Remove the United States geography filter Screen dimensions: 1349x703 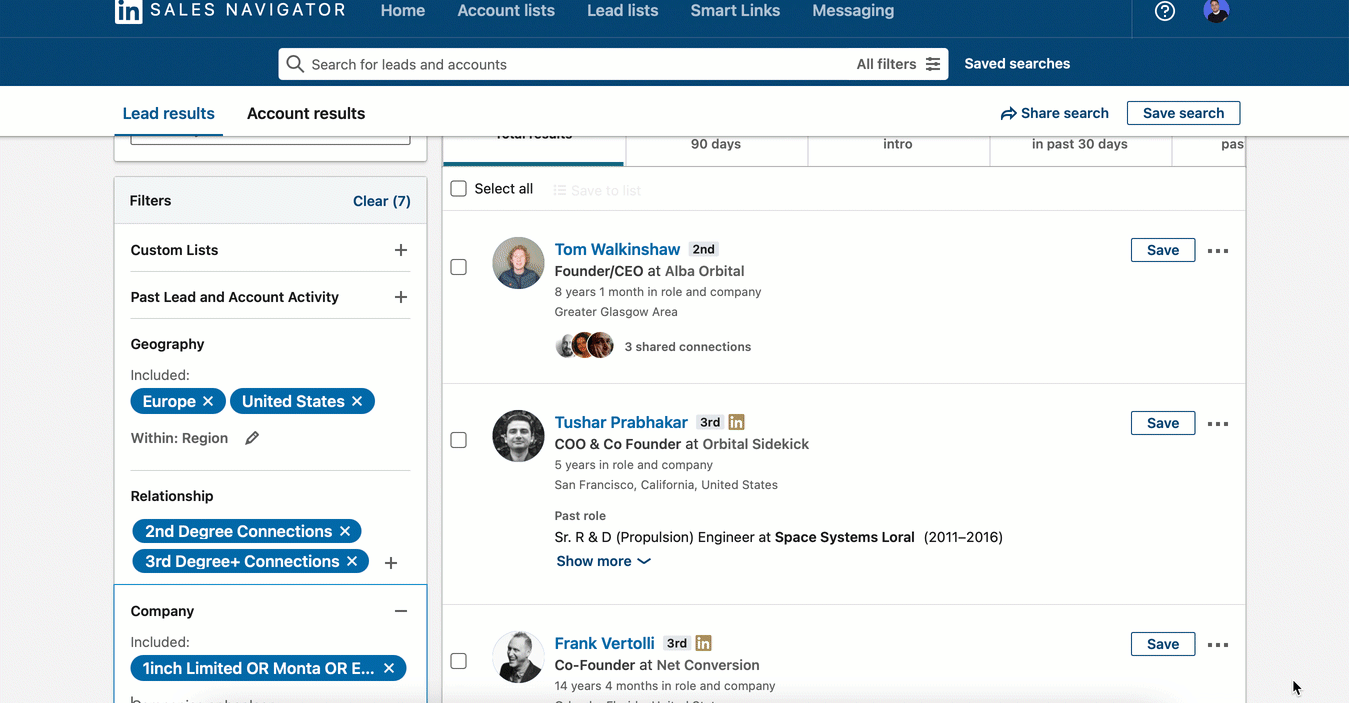click(x=357, y=401)
